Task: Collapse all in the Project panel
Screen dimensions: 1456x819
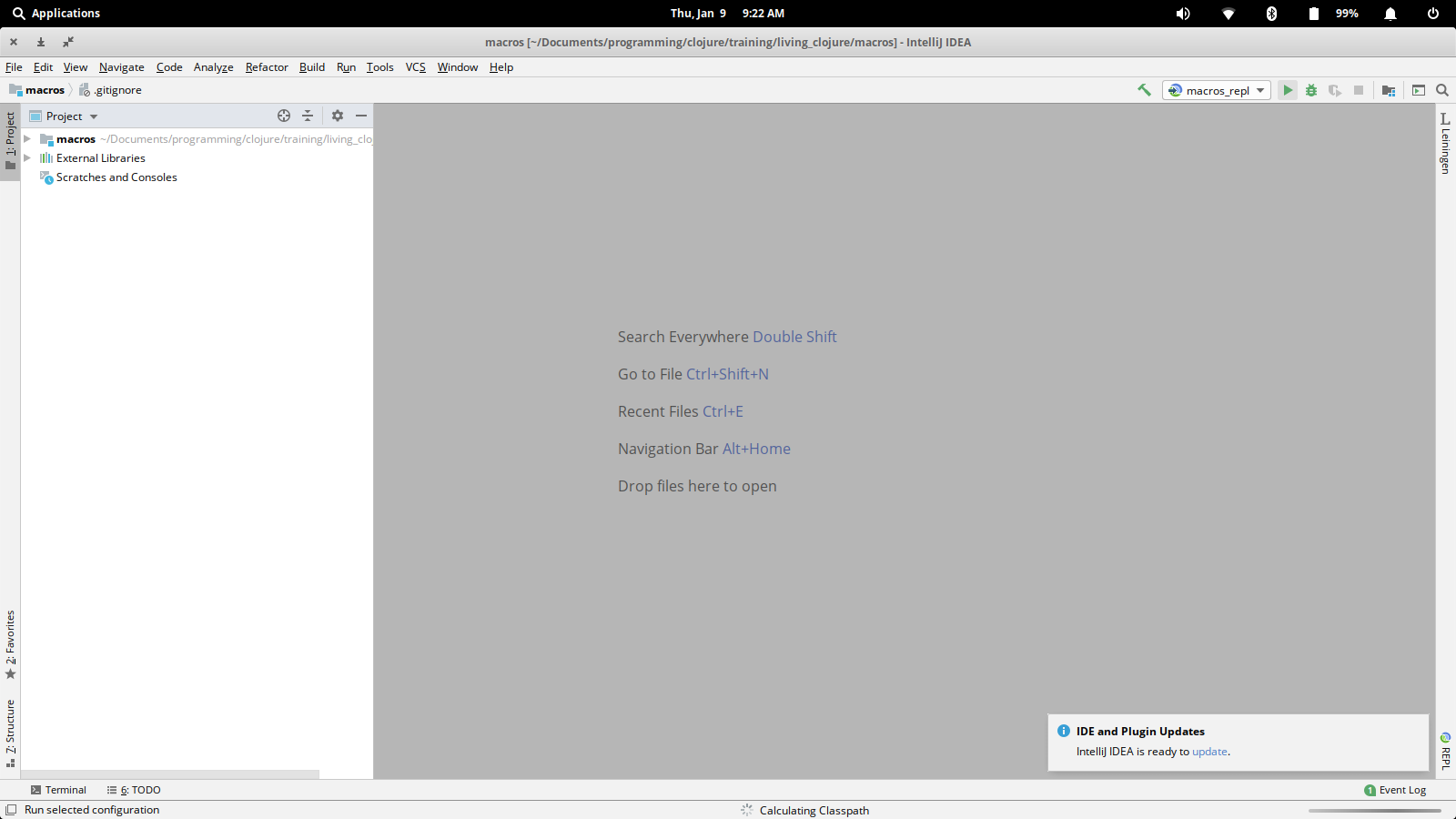Action: 308,116
